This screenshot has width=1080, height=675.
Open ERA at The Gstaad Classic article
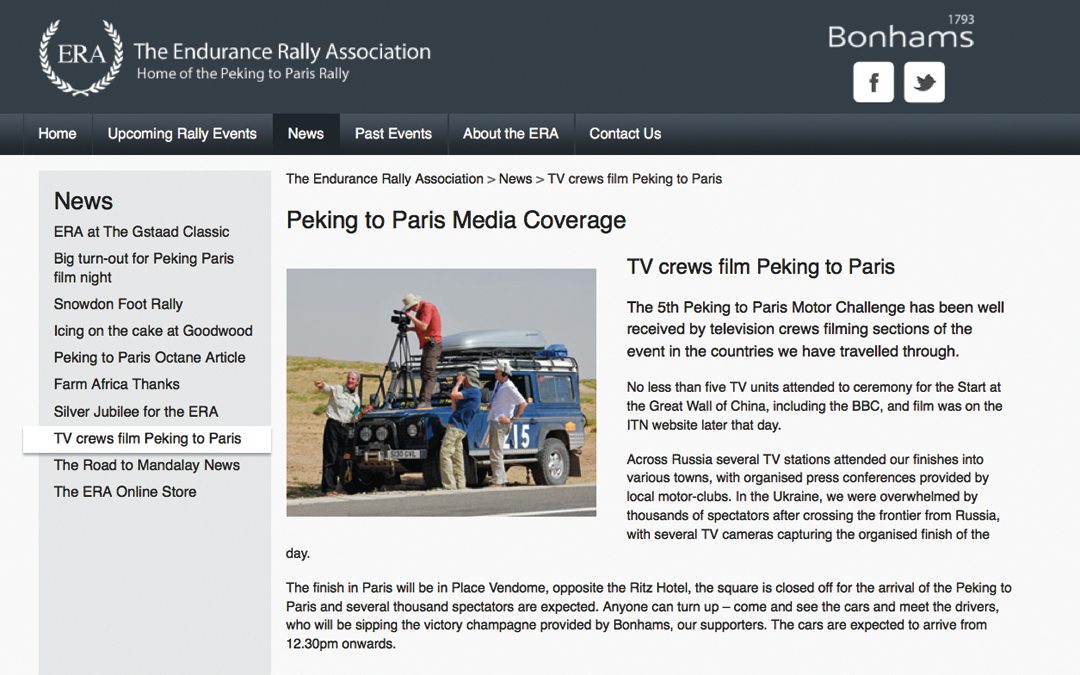[x=141, y=231]
